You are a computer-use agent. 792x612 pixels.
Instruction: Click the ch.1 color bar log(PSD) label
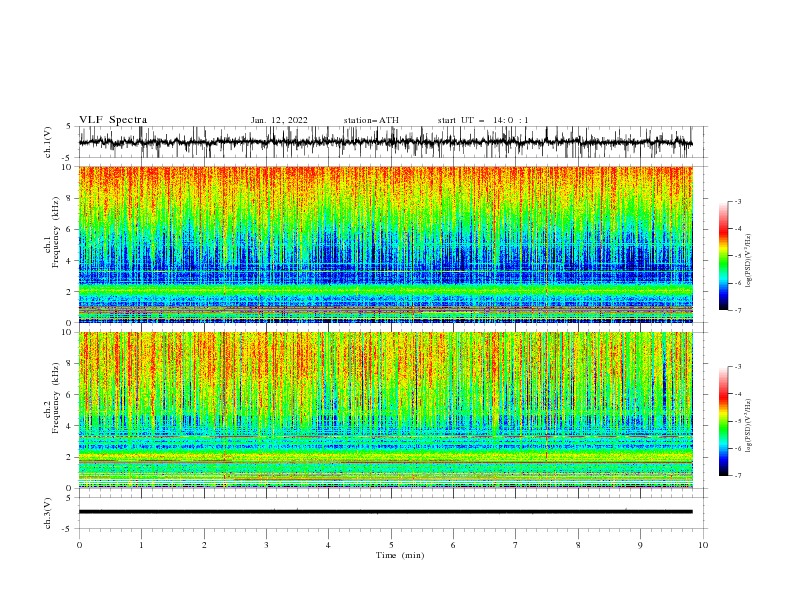tap(748, 261)
